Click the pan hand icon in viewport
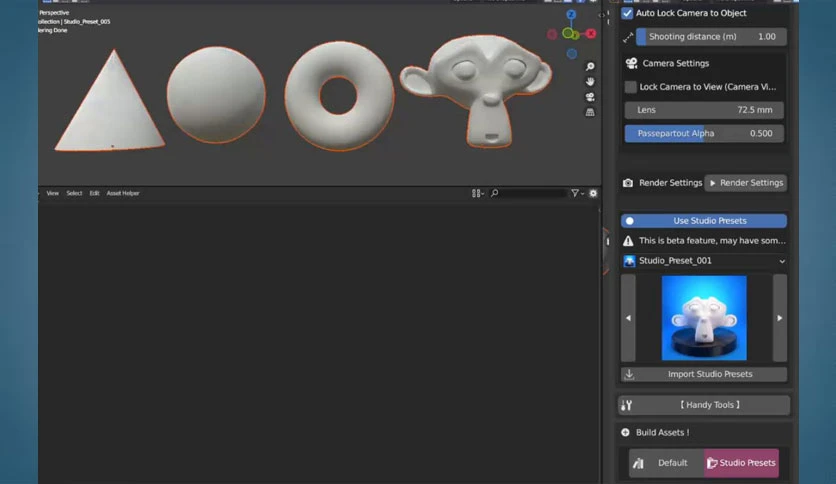The height and width of the screenshot is (484, 836). pos(590,82)
